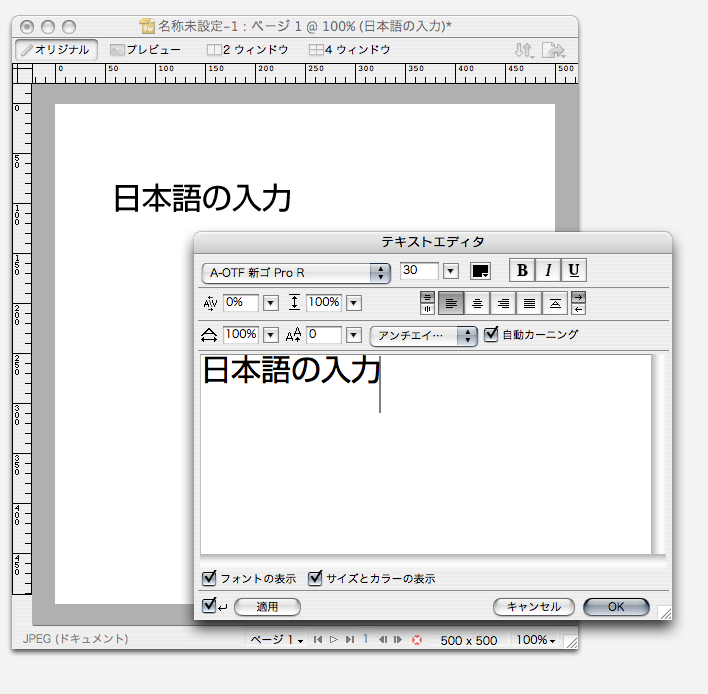Click the 適用 apply button

coord(266,607)
